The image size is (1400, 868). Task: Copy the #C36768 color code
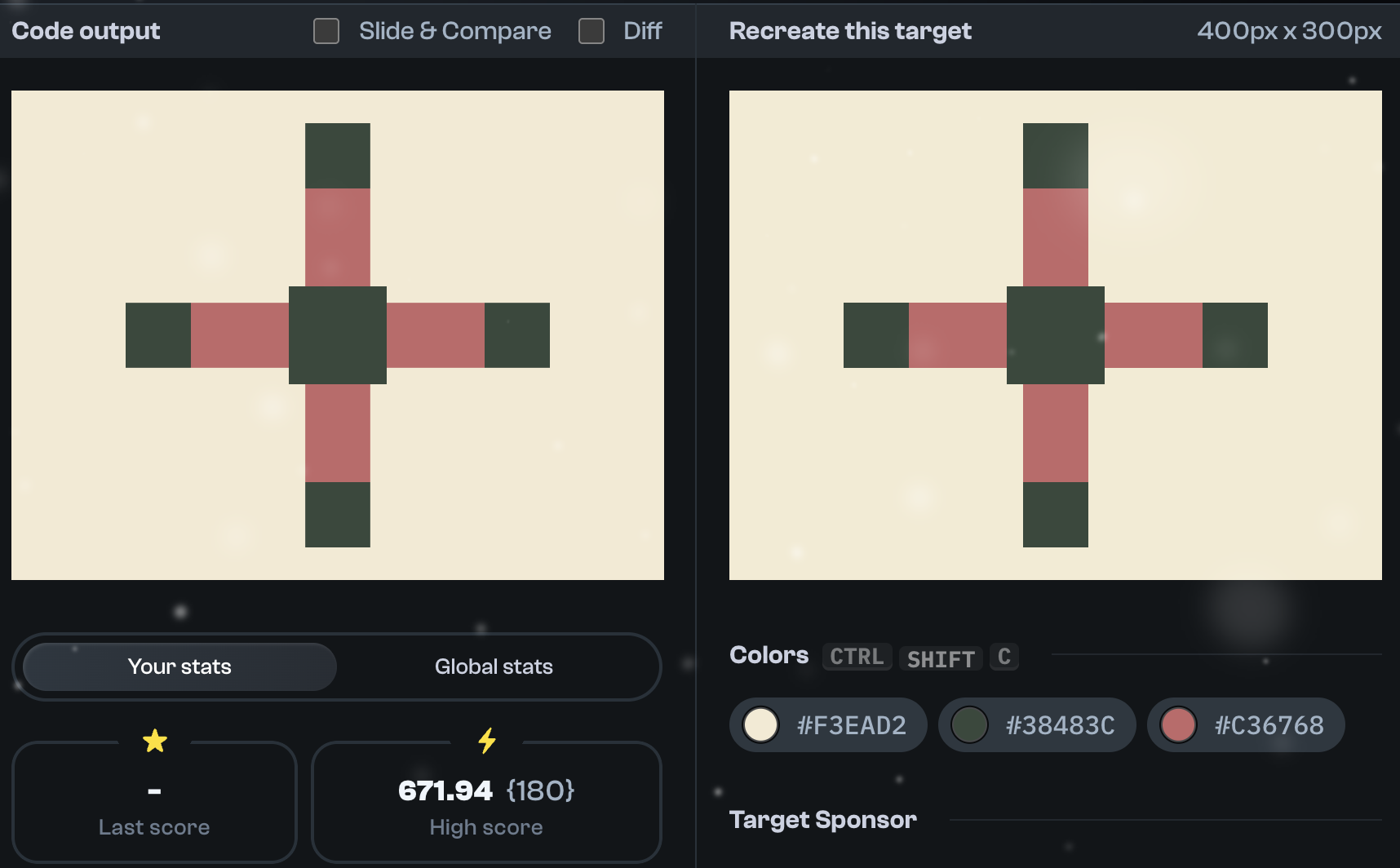click(x=1271, y=724)
